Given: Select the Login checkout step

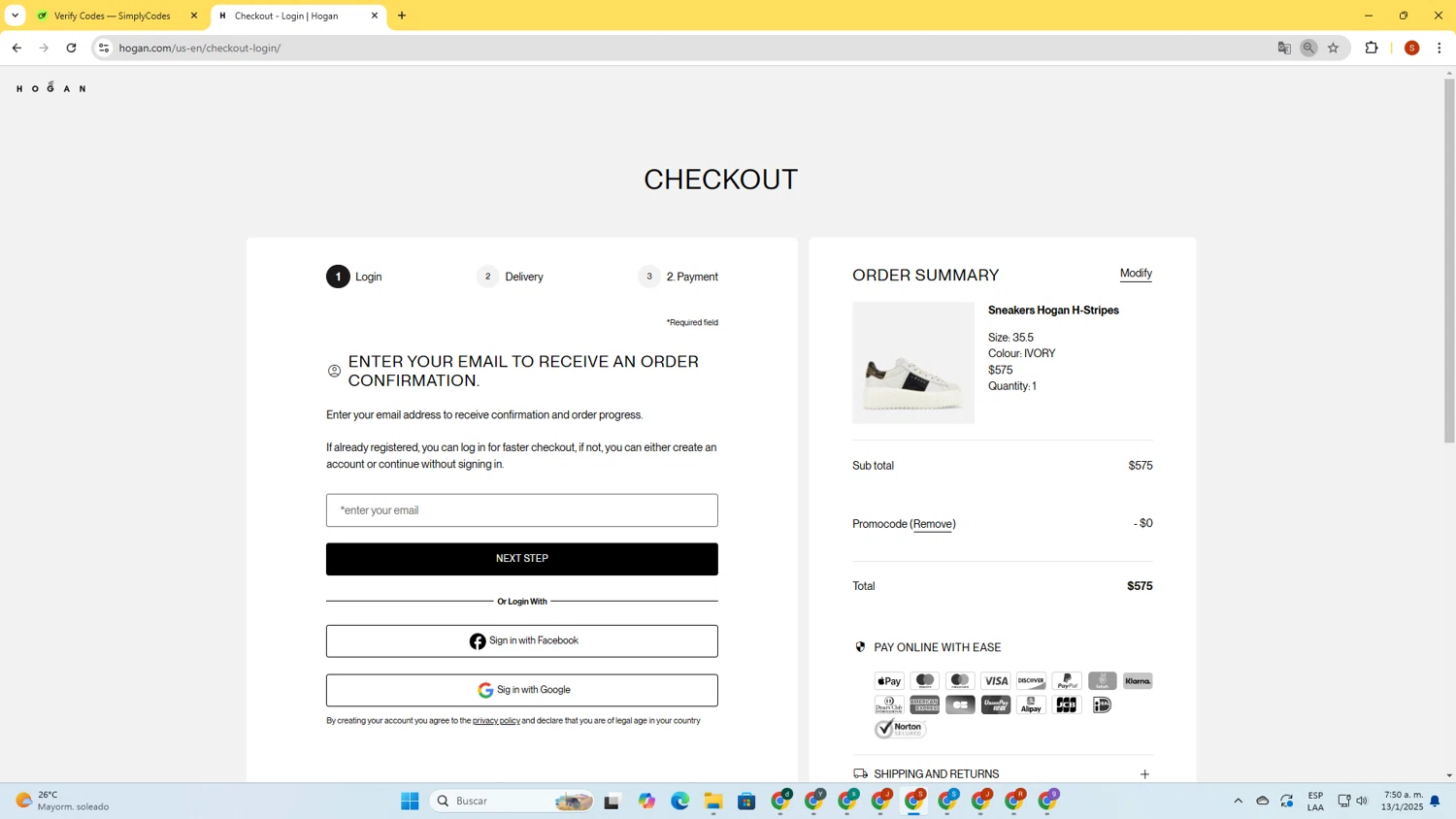Looking at the screenshot, I should [354, 277].
